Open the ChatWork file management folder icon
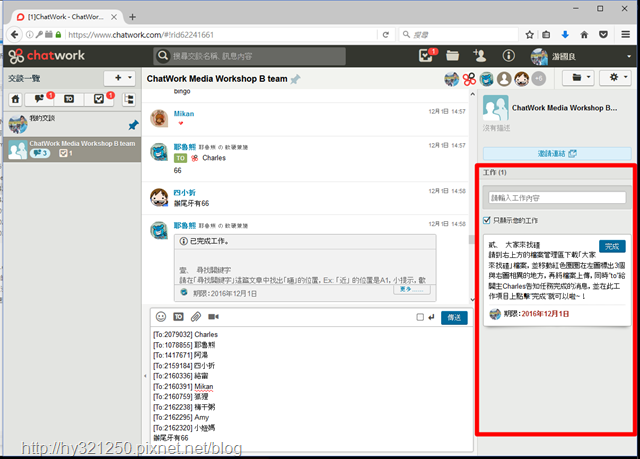This screenshot has height=459, width=640. (x=452, y=55)
